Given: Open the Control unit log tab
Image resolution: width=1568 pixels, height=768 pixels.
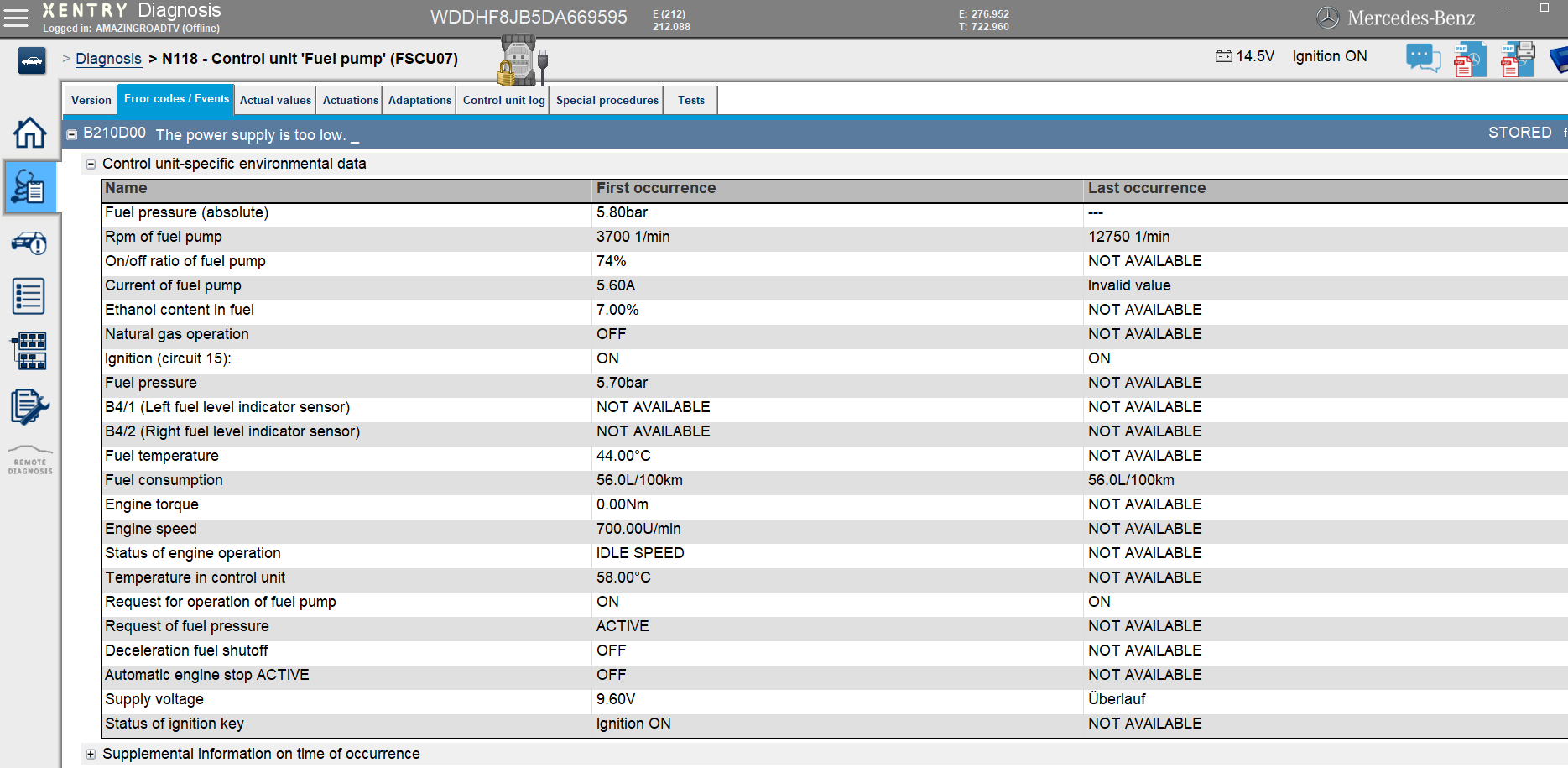Looking at the screenshot, I should tap(503, 100).
